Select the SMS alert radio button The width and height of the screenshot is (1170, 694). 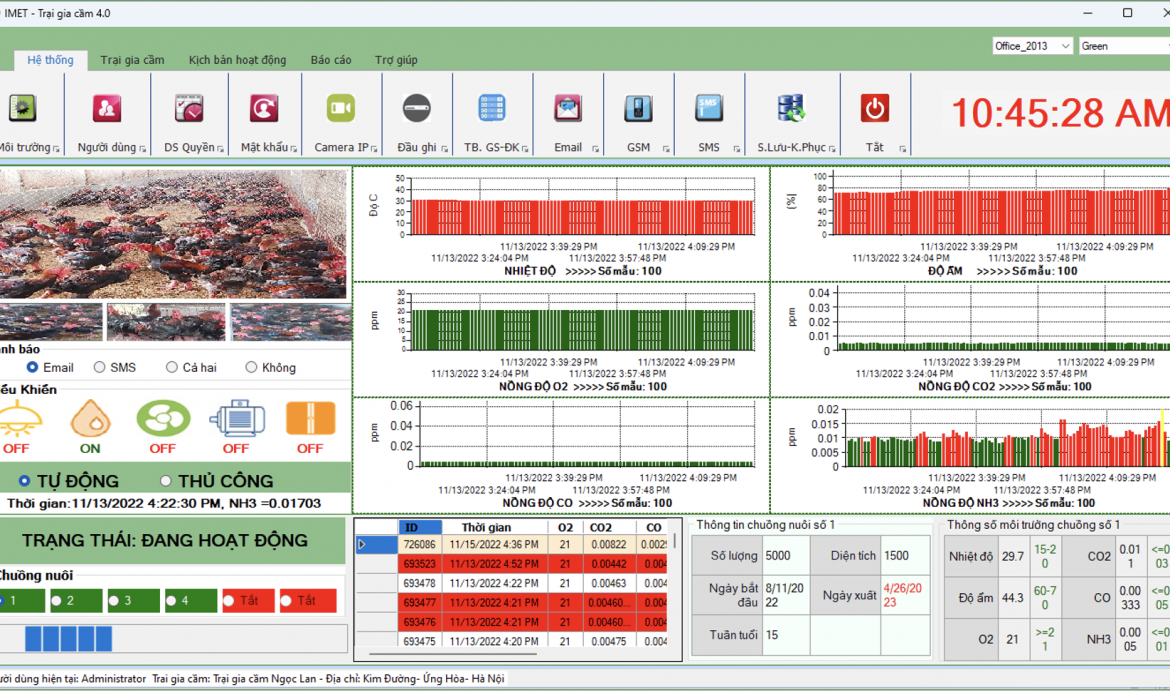(100, 368)
